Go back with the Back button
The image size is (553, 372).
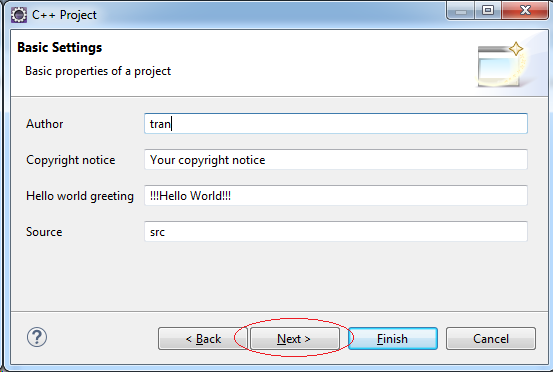[203, 339]
